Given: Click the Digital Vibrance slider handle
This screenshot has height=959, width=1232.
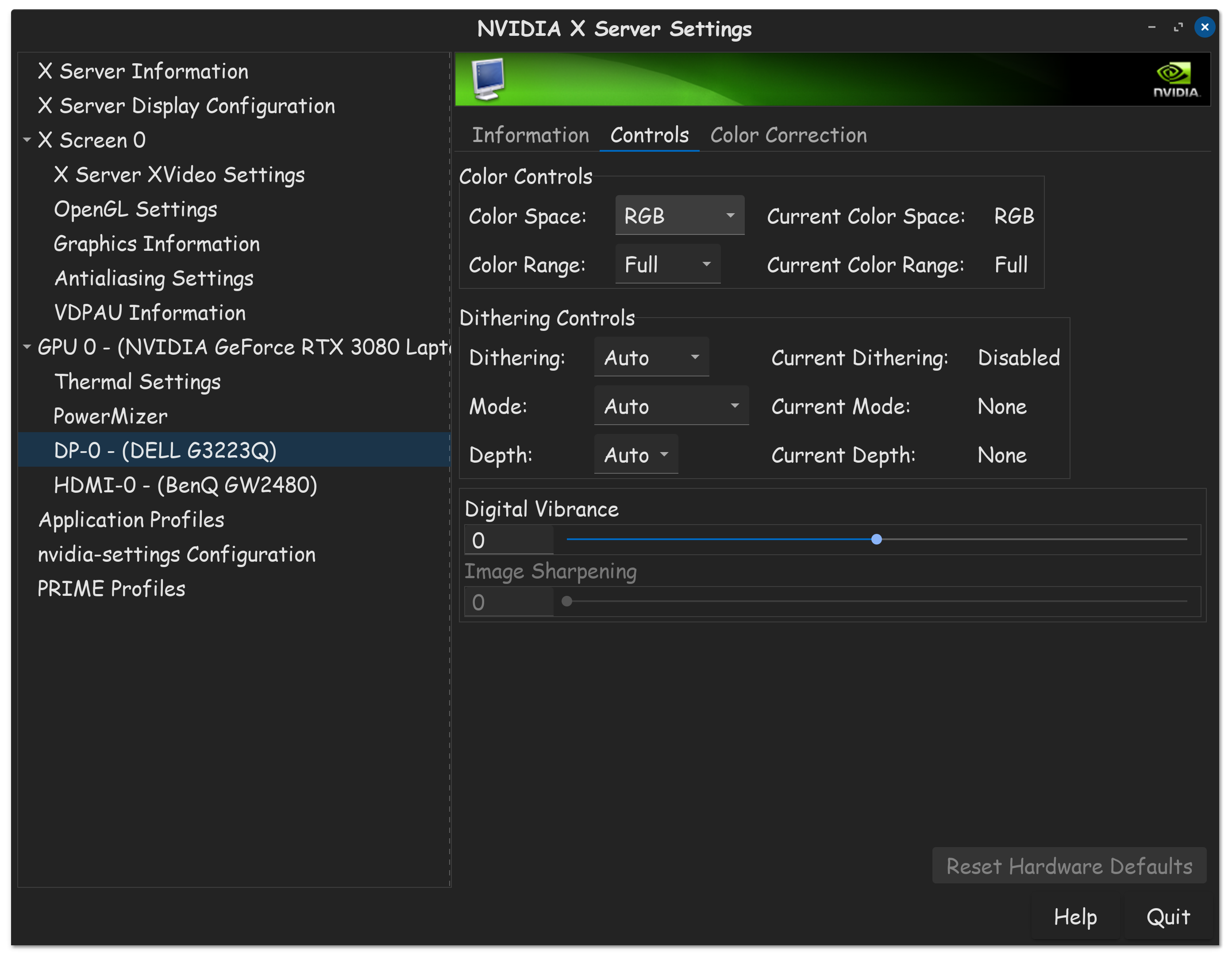Looking at the screenshot, I should 876,540.
